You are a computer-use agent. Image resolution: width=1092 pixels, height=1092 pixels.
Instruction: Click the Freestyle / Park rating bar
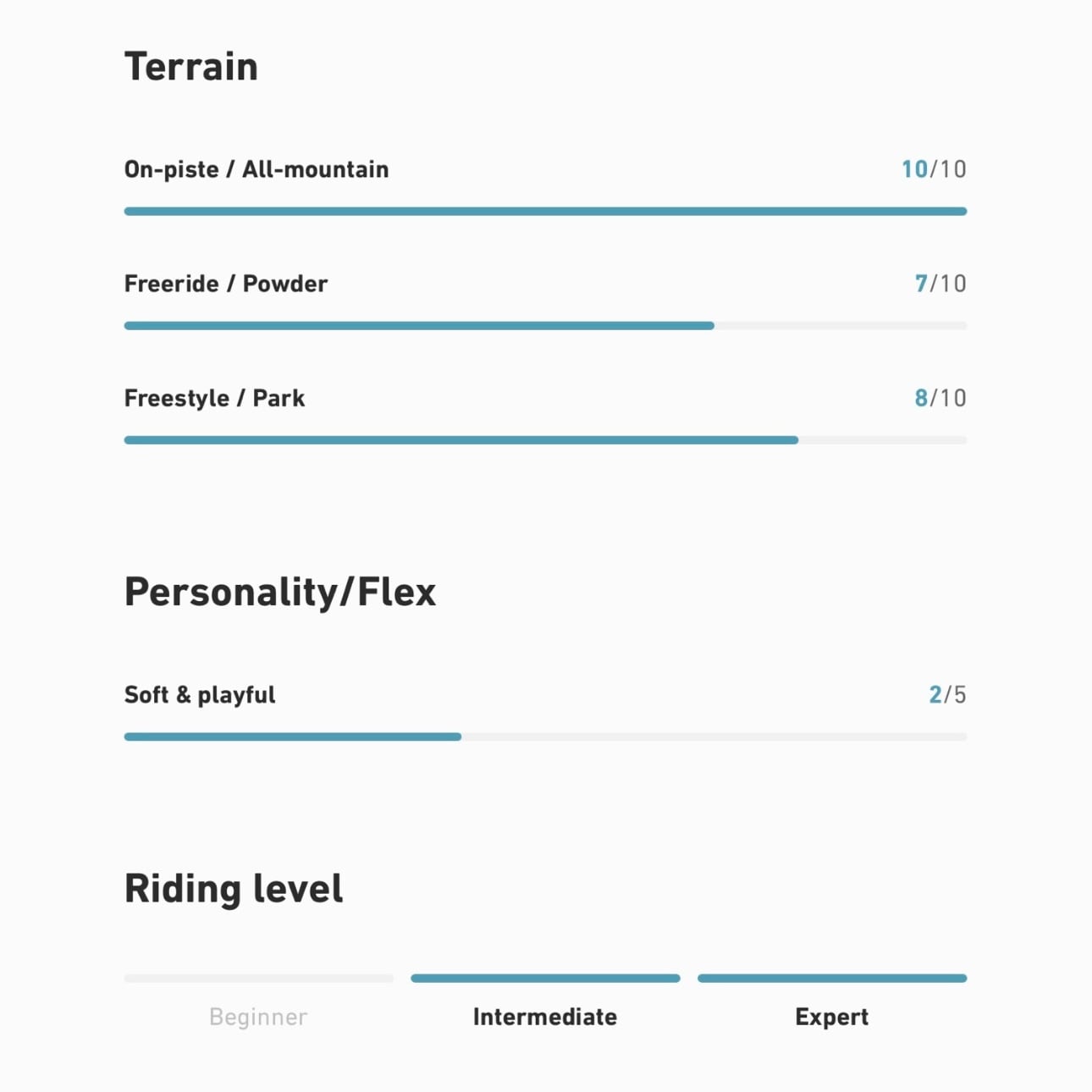[x=545, y=440]
